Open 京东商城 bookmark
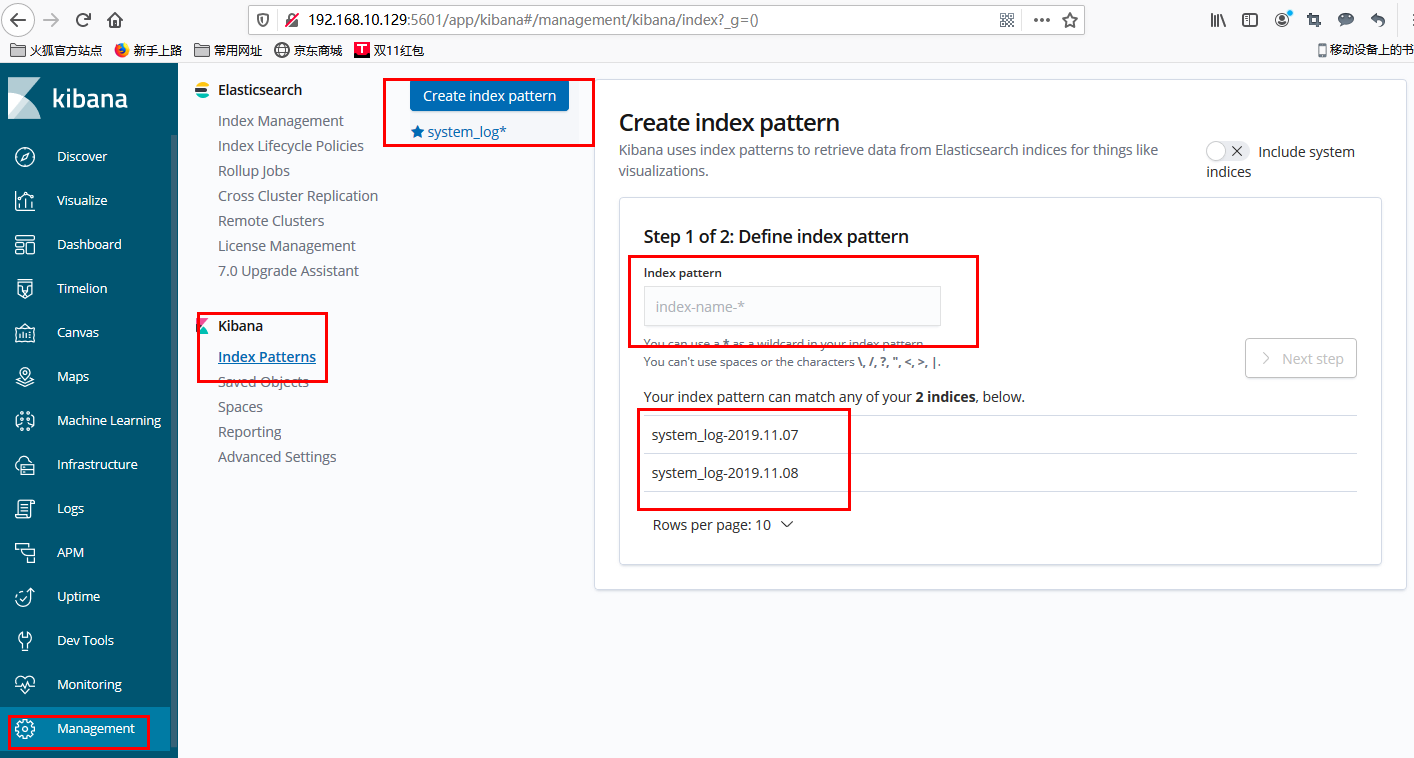Screen dimensions: 1414x758 (x=308, y=50)
